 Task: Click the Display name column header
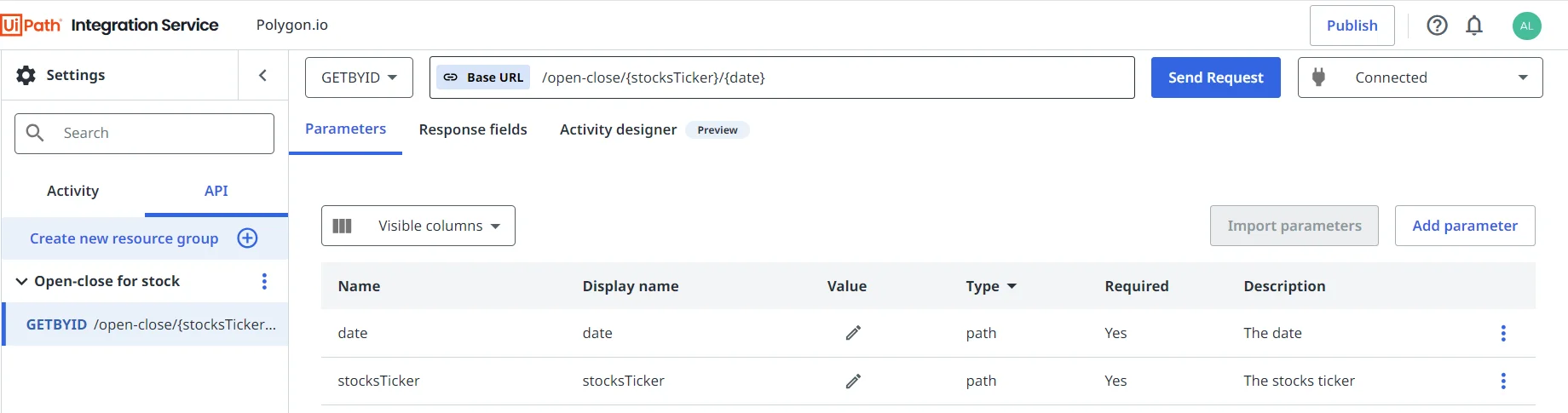click(x=631, y=286)
